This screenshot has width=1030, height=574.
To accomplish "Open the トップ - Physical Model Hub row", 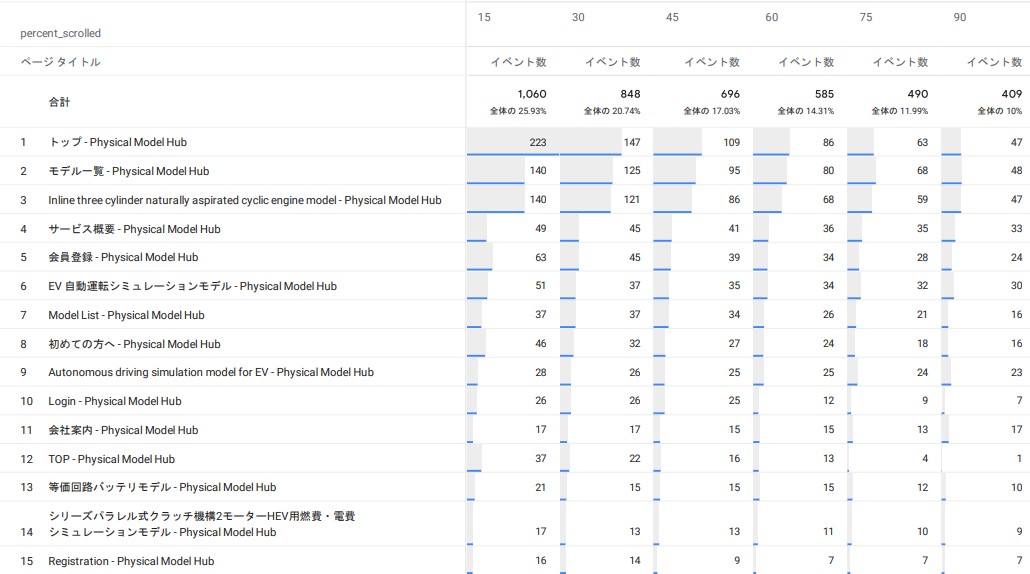I will pos(118,142).
